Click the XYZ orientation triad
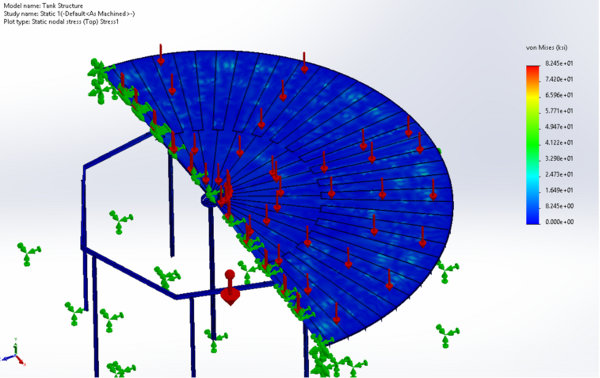This screenshot has width=600, height=378. (x=13, y=353)
